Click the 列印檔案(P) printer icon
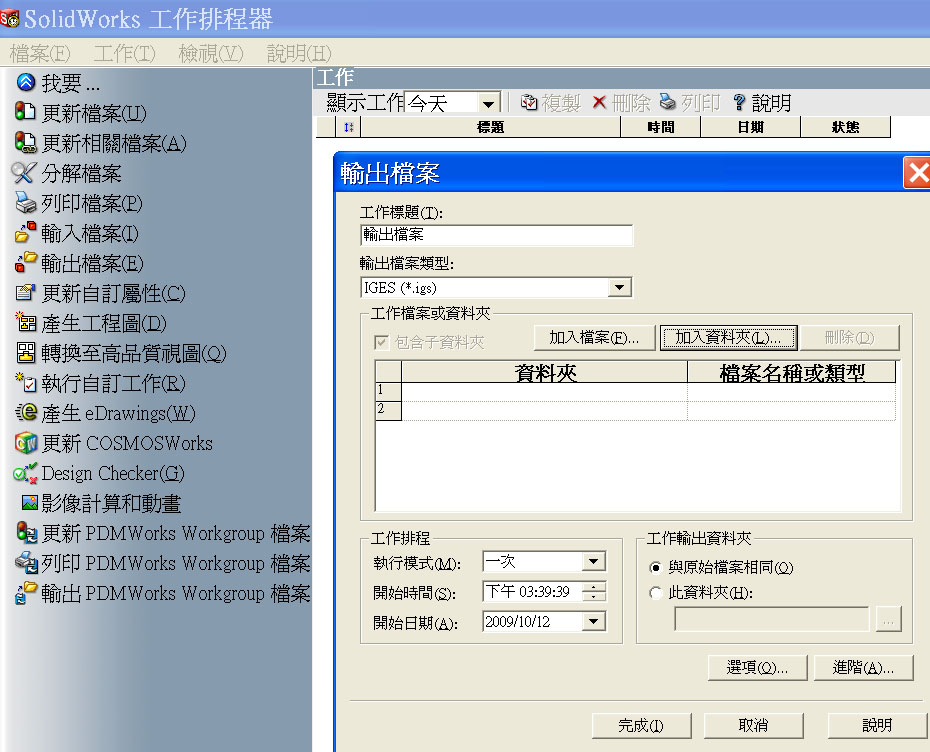This screenshot has height=752, width=930. point(26,203)
